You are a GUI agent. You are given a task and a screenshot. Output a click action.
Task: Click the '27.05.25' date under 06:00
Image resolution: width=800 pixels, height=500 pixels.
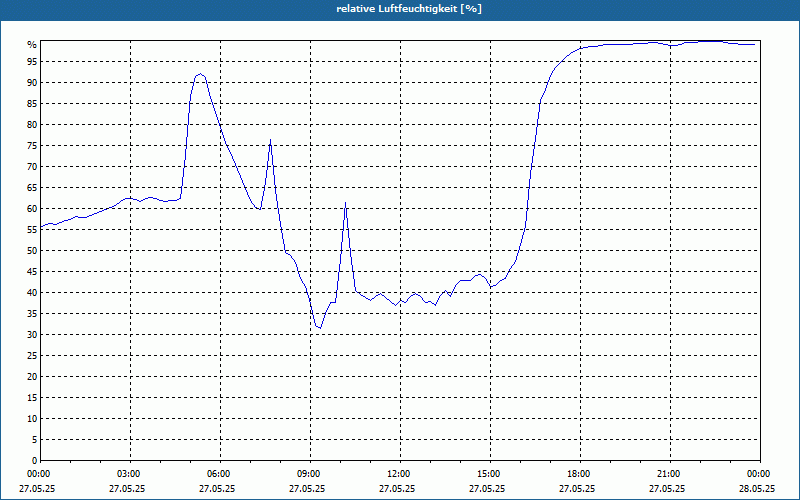pyautogui.click(x=217, y=488)
